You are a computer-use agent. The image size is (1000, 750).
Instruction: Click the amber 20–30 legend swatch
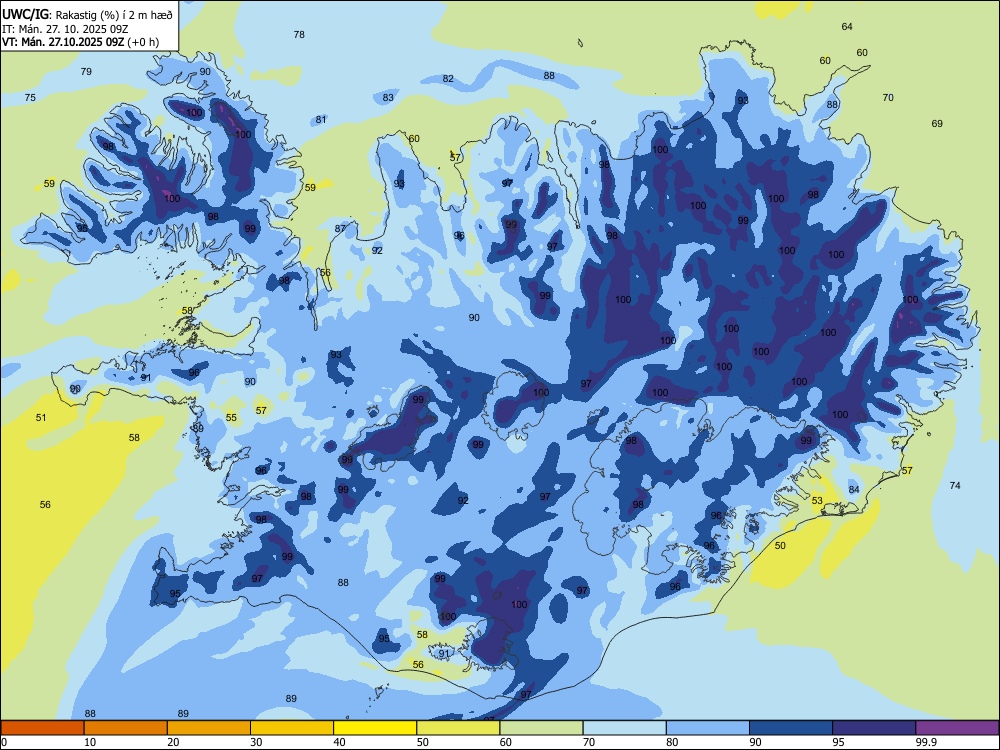coord(209,728)
